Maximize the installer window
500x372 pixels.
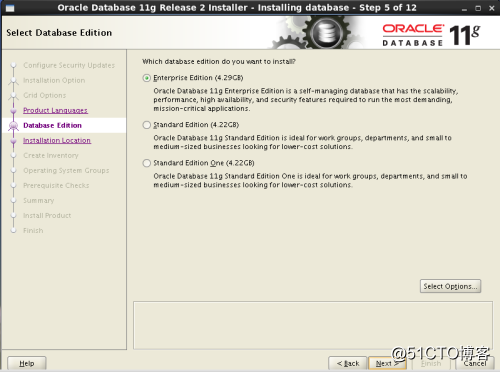(478, 8)
